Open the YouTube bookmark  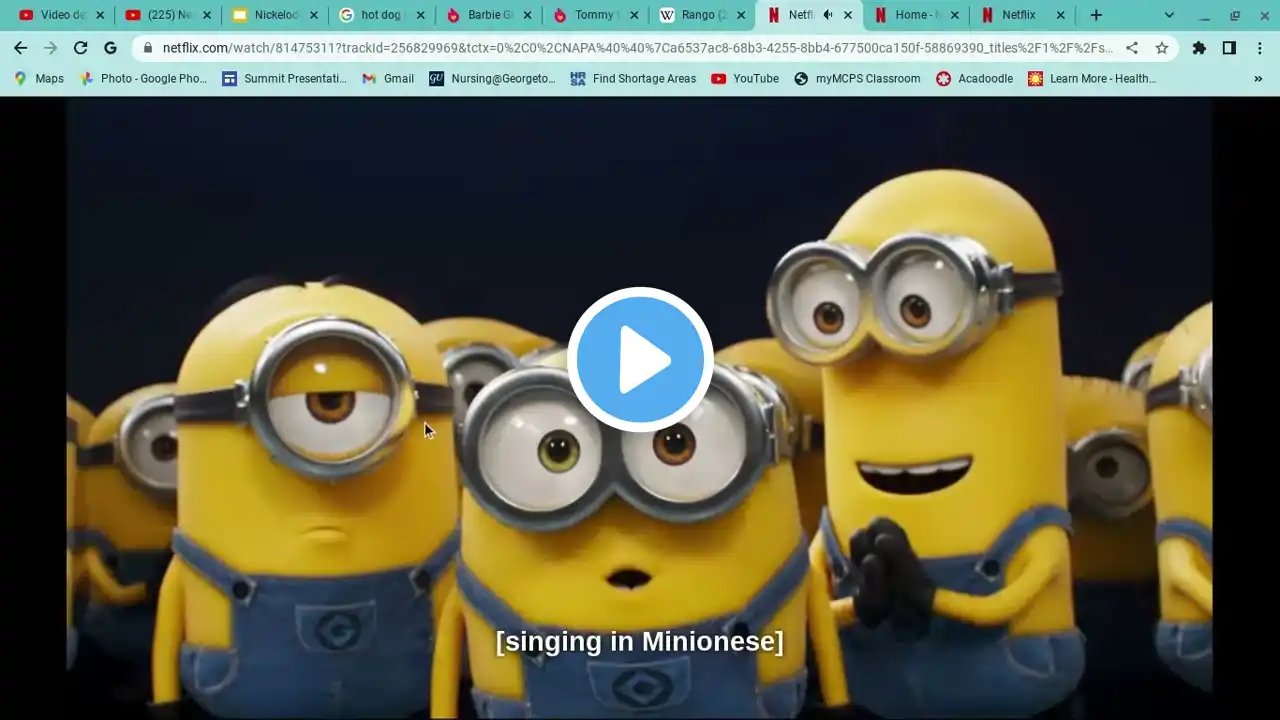[745, 79]
